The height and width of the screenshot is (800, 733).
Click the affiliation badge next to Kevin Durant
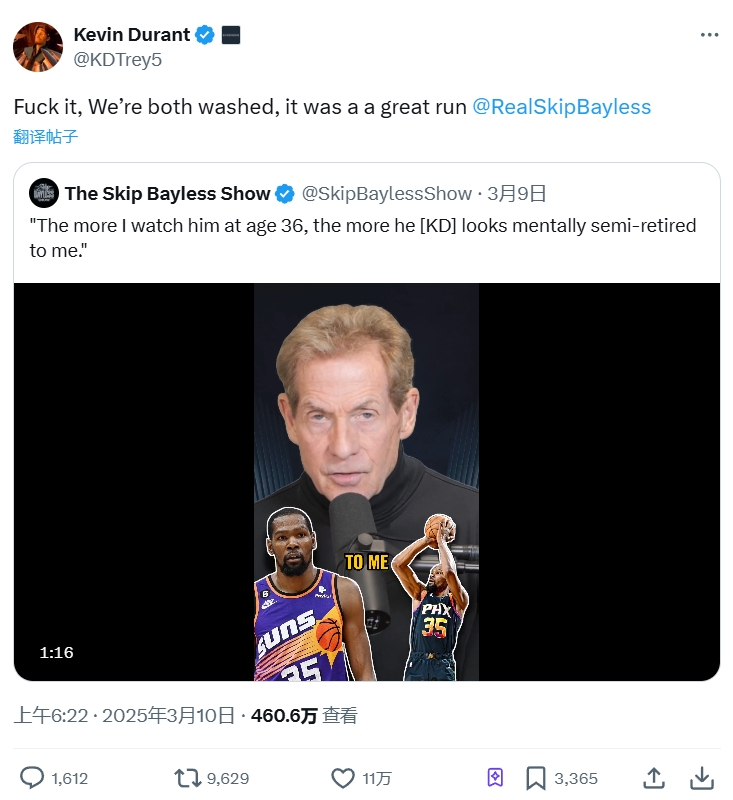coord(230,35)
